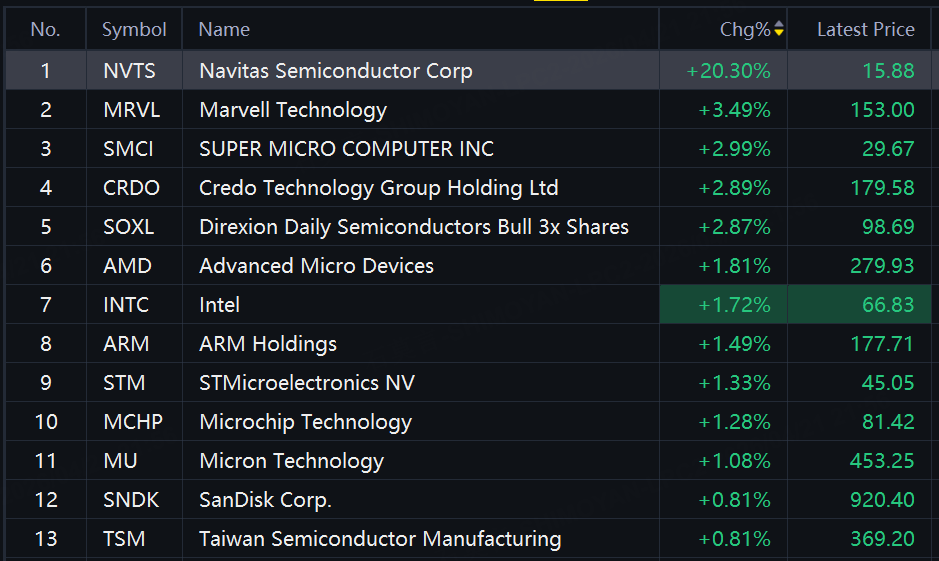Viewport: 939px width, 561px height.
Task: Open Taiwan Semiconductor Manufacturing row
Action: (379, 539)
